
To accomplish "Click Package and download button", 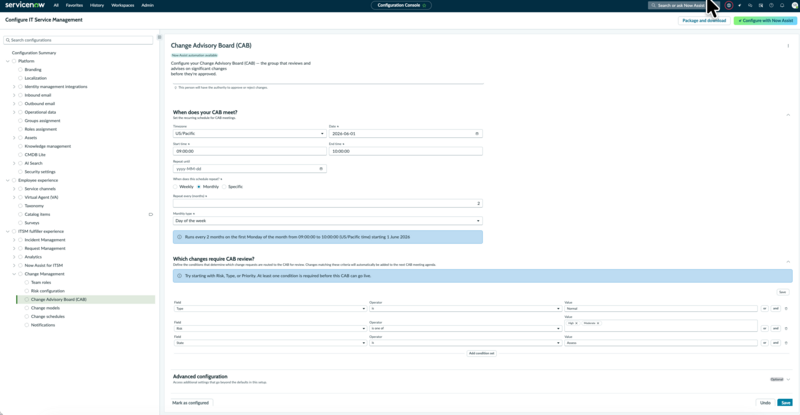I will (704, 20).
